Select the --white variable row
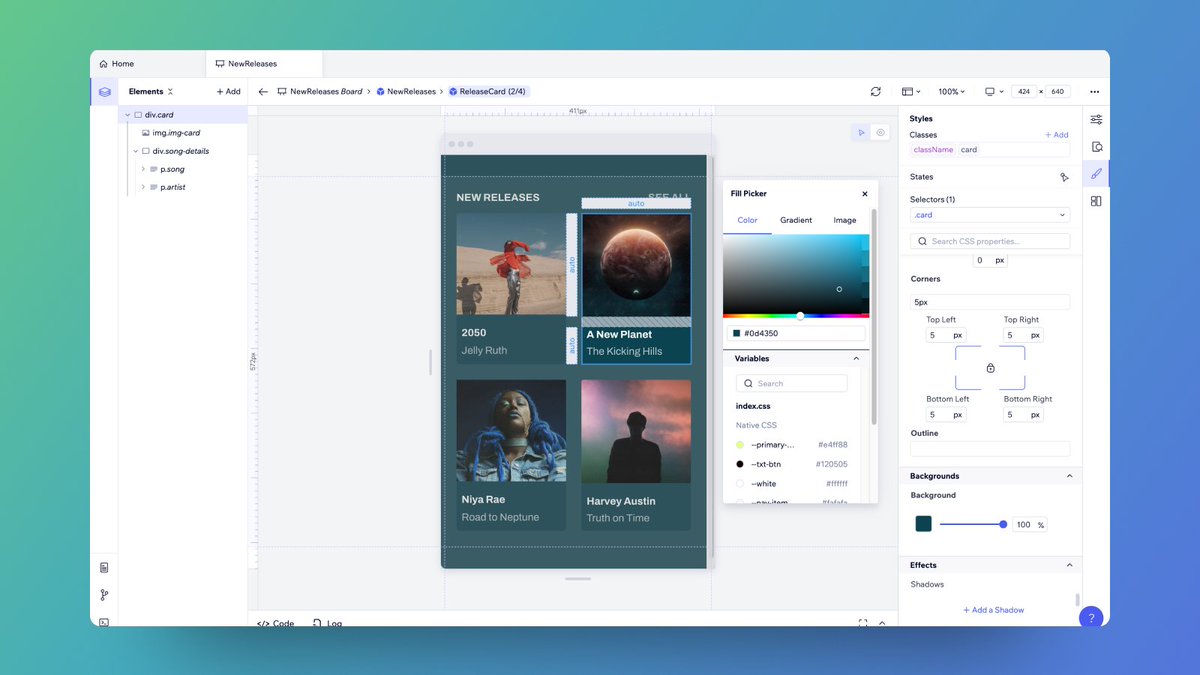The height and width of the screenshot is (675, 1200). coord(792,484)
